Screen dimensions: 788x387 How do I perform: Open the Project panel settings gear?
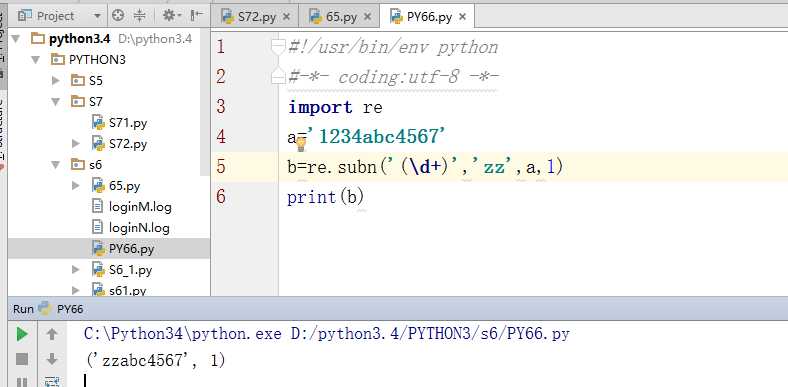point(172,16)
